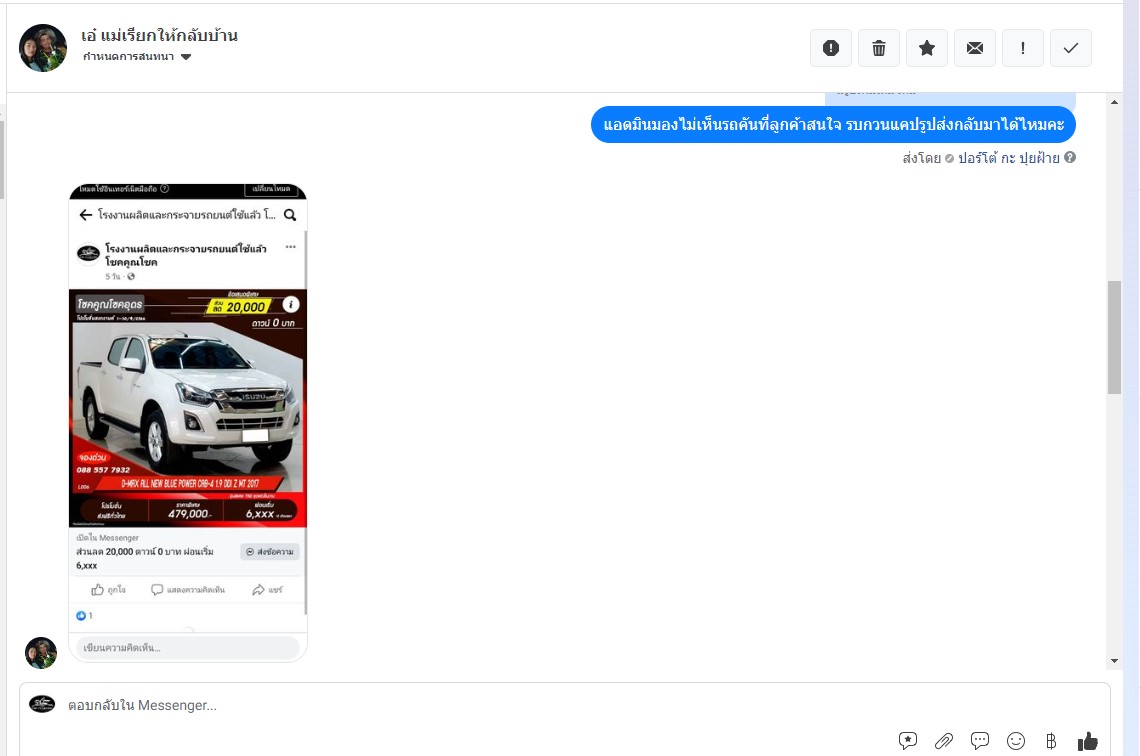Click the page logo avatar beside the reply box
Screen dimensions: 1140x756
click(x=42, y=704)
